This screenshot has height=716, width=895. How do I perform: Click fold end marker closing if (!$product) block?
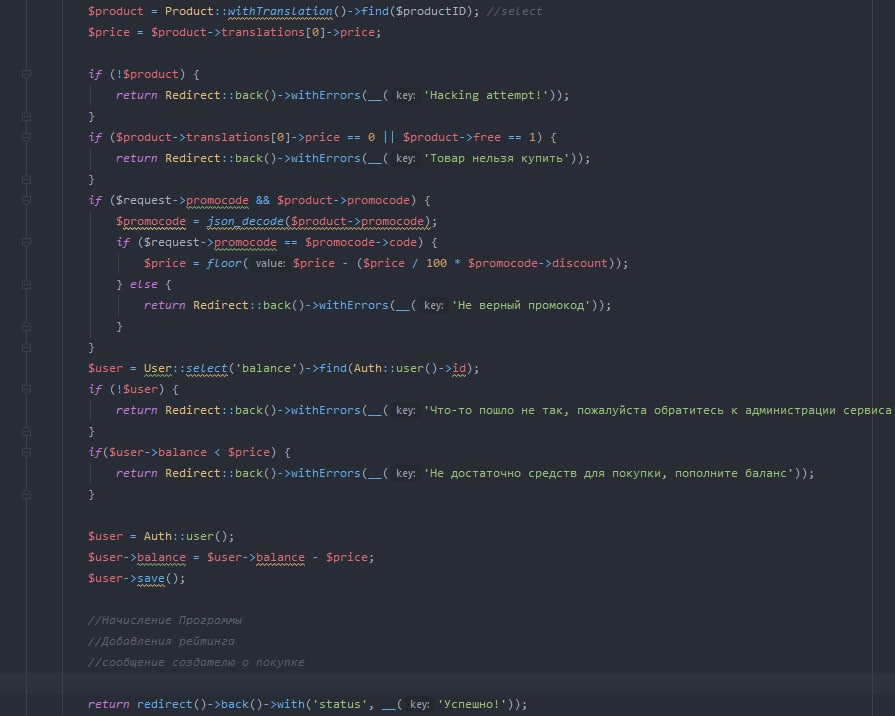pos(26,116)
